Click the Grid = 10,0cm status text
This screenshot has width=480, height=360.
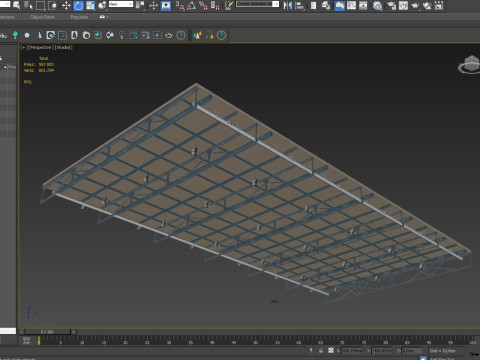[x=442, y=351]
